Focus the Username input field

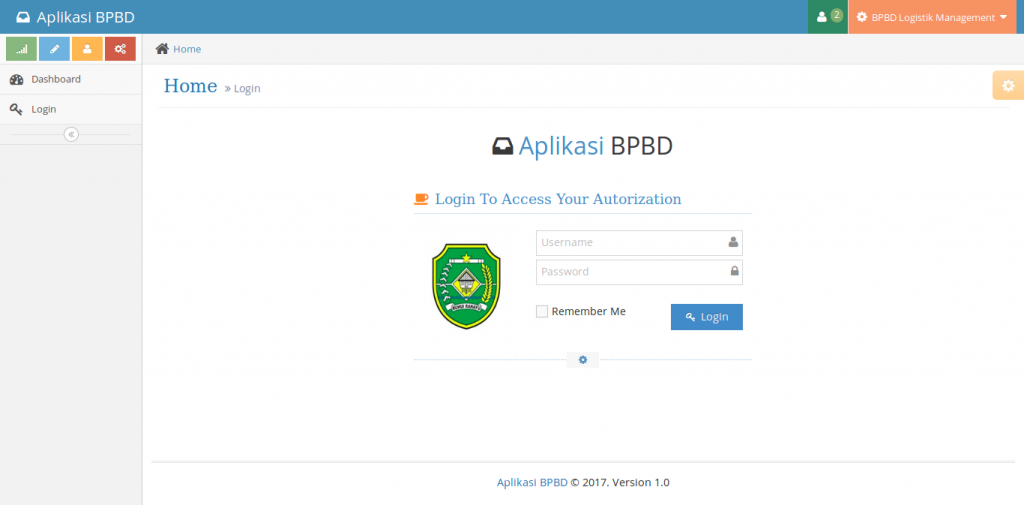639,242
